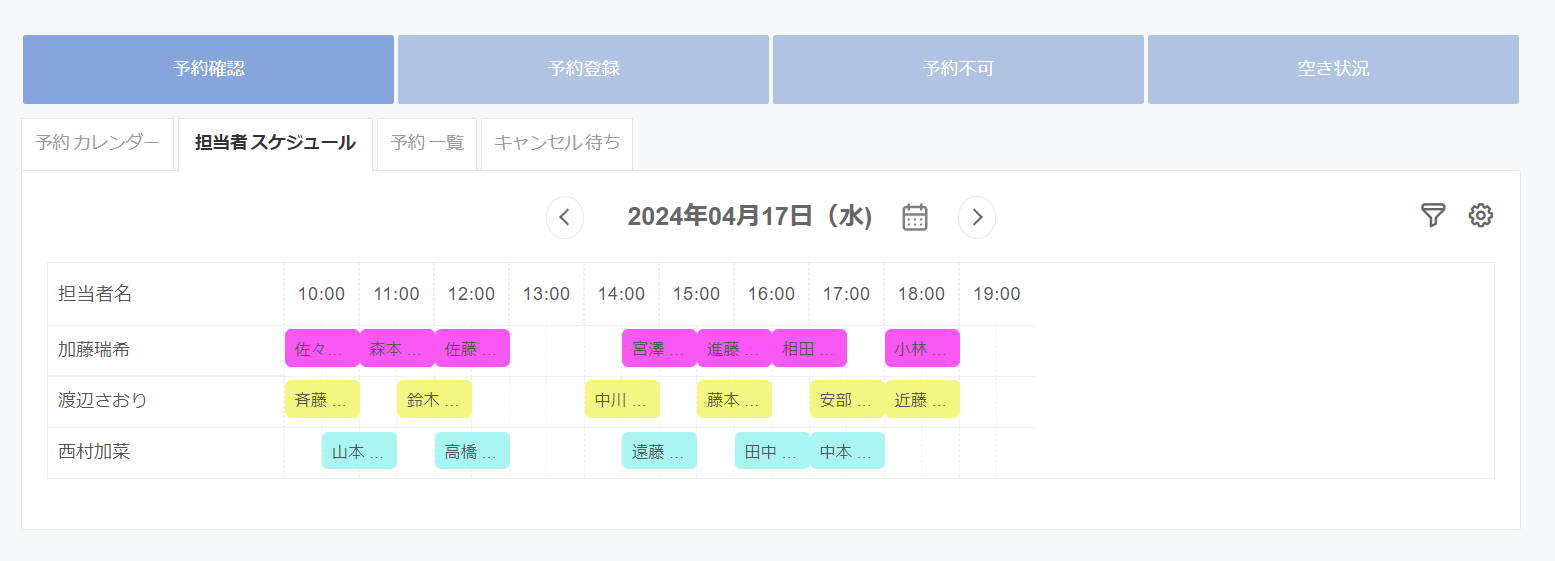Open 西村加菜's 山本 appointment block
This screenshot has width=1555, height=561.
(359, 452)
